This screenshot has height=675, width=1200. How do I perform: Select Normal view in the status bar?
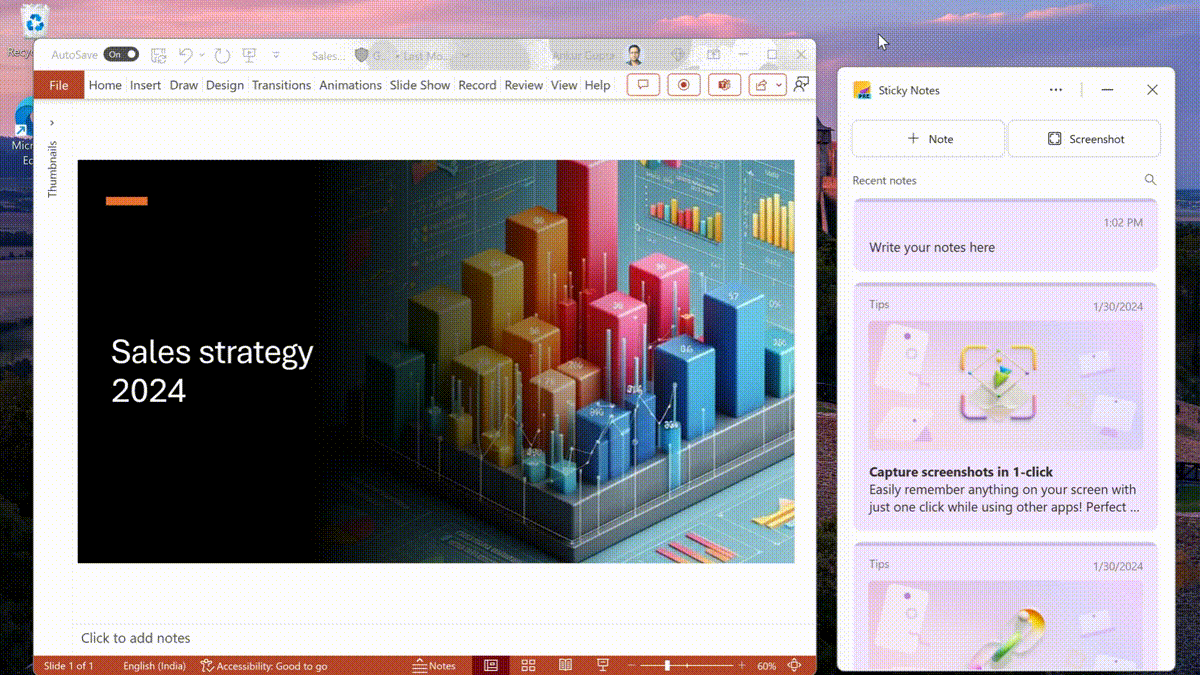pyautogui.click(x=490, y=665)
